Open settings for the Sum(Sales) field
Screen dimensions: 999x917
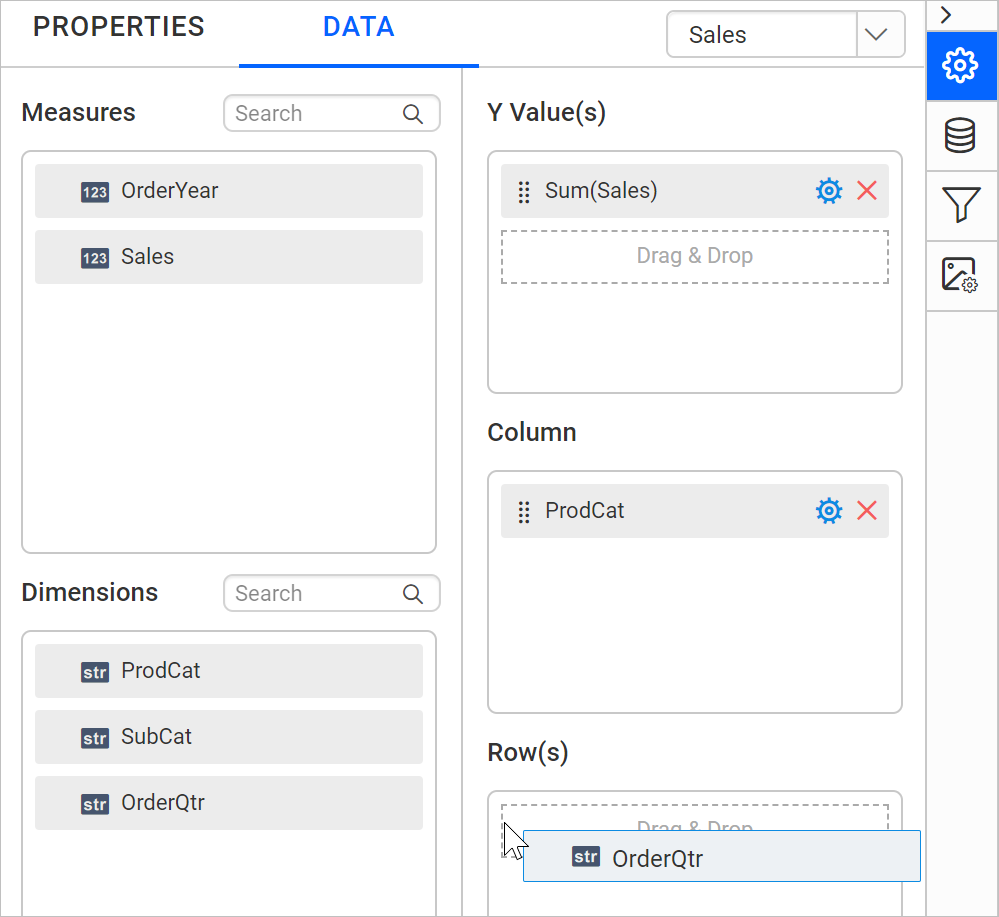(828, 190)
